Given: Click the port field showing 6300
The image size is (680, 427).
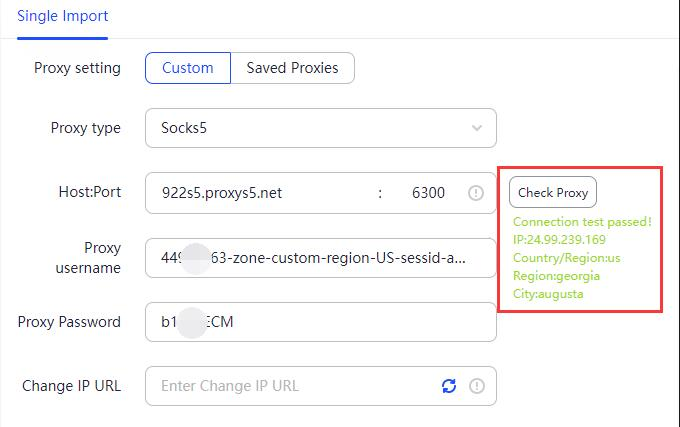Looking at the screenshot, I should pos(428,193).
